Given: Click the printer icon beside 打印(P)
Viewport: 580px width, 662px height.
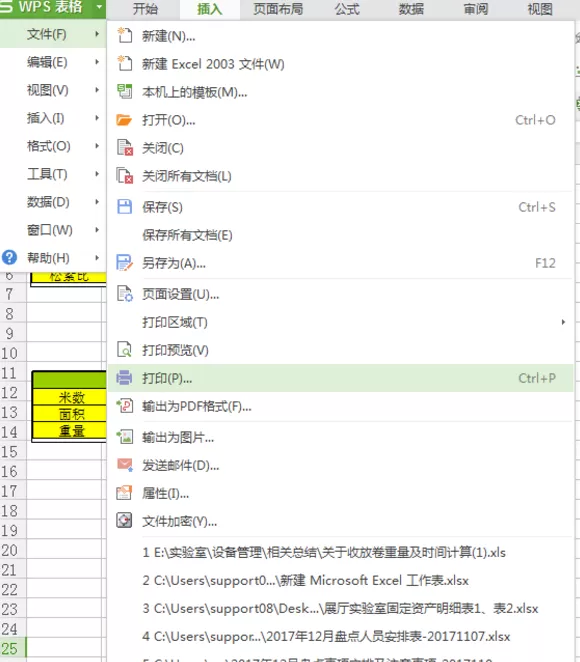Looking at the screenshot, I should pos(124,377).
